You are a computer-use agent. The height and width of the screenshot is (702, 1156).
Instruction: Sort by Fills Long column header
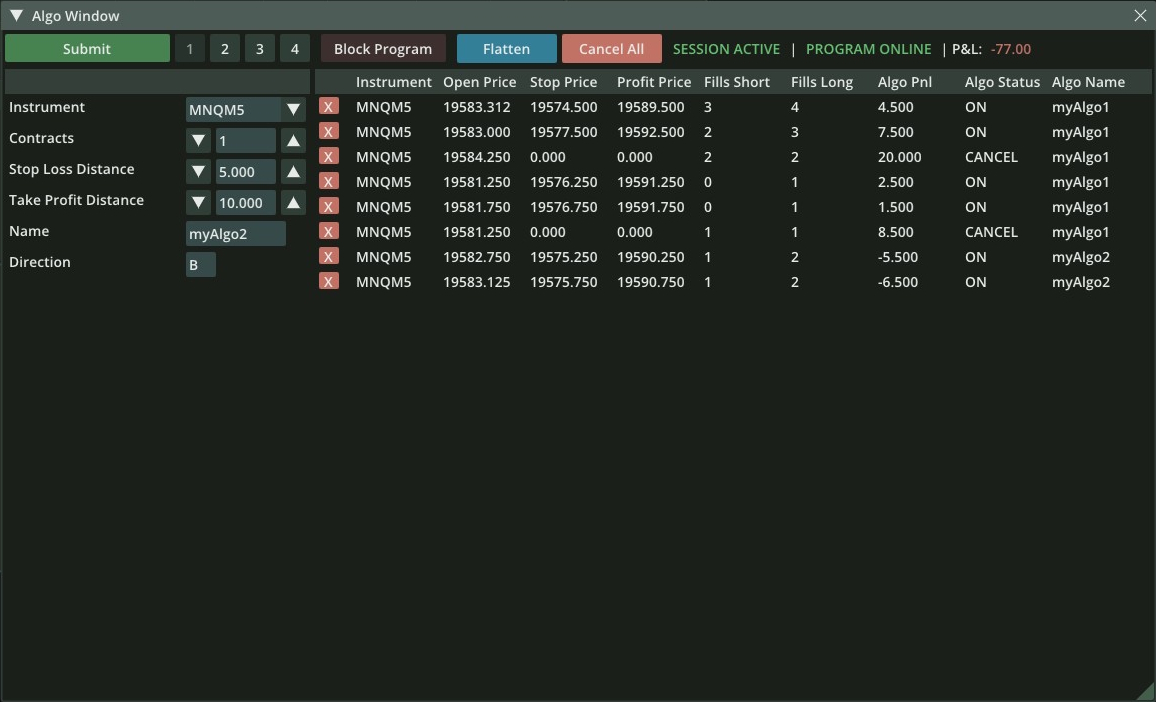pos(822,82)
